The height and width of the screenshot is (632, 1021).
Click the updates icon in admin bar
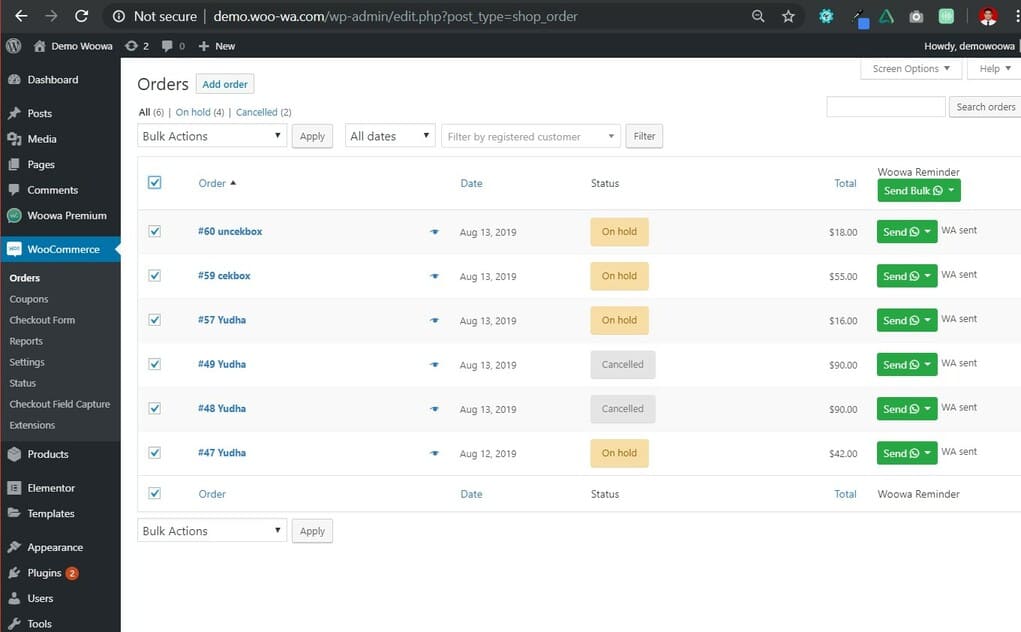click(131, 46)
